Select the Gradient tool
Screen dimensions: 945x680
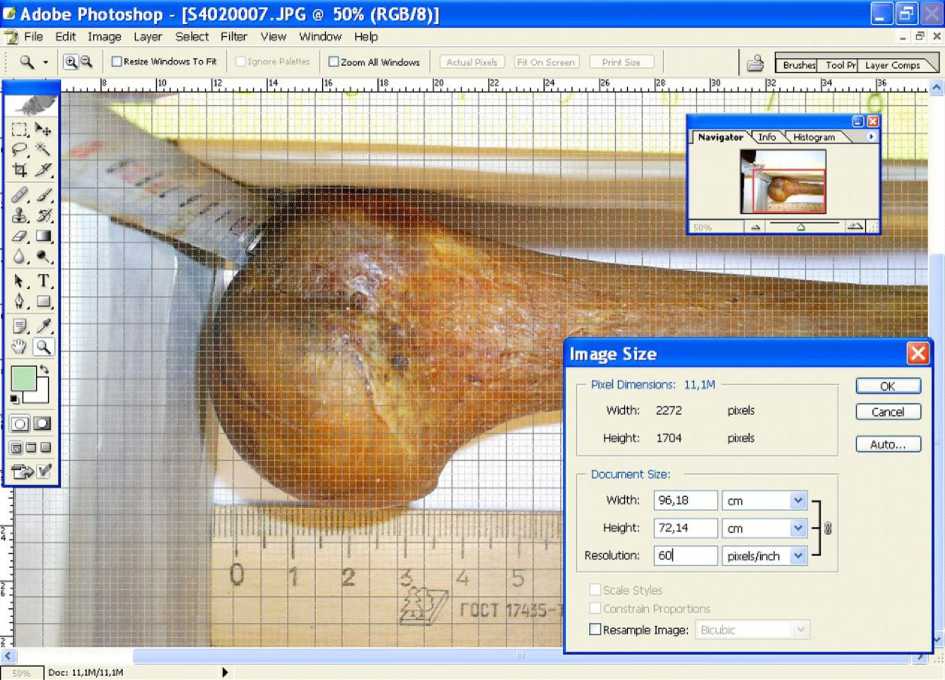click(x=43, y=236)
